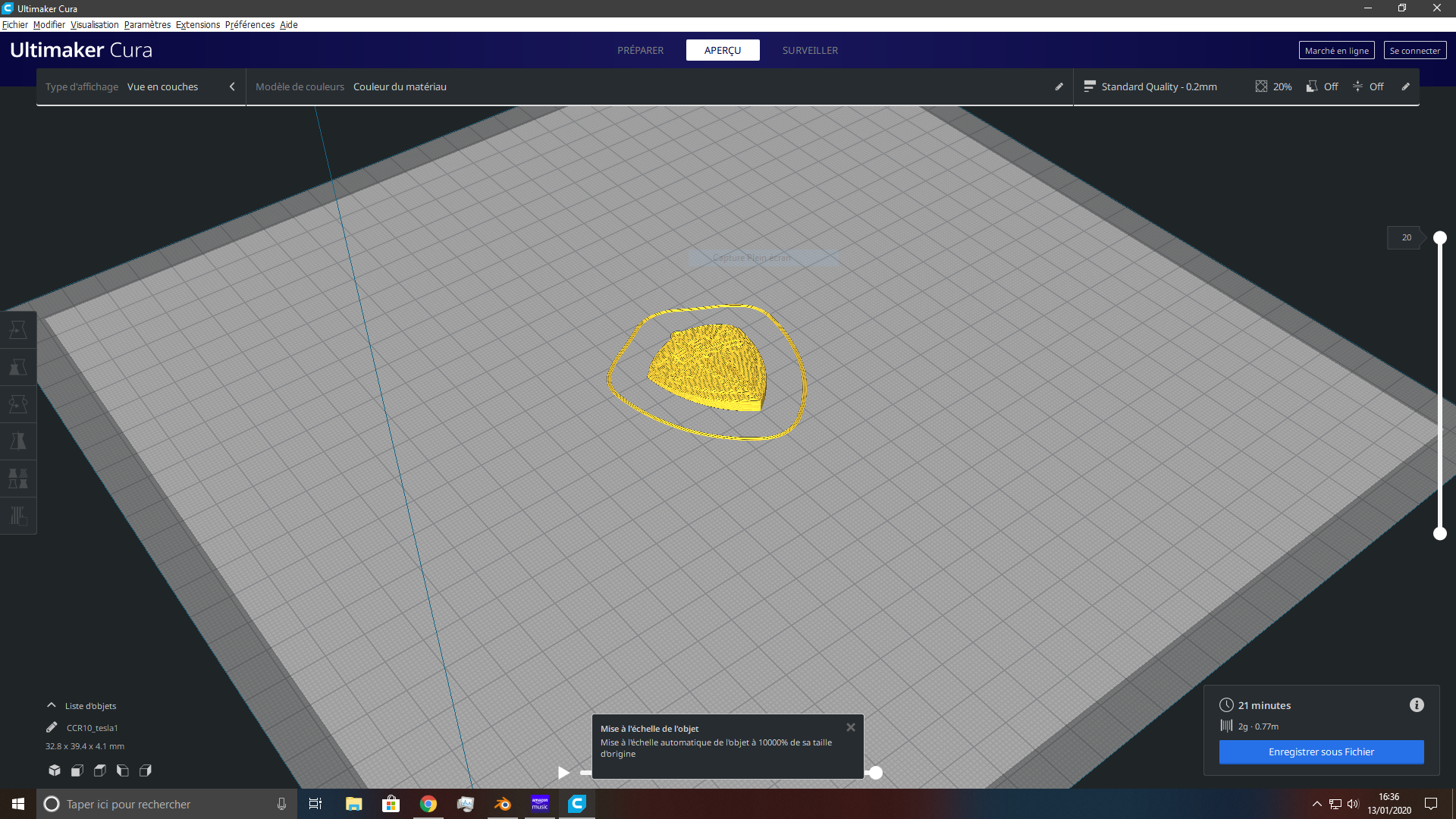Click the adhesion Off indicator
This screenshot has height=819, width=1456.
tap(1368, 86)
